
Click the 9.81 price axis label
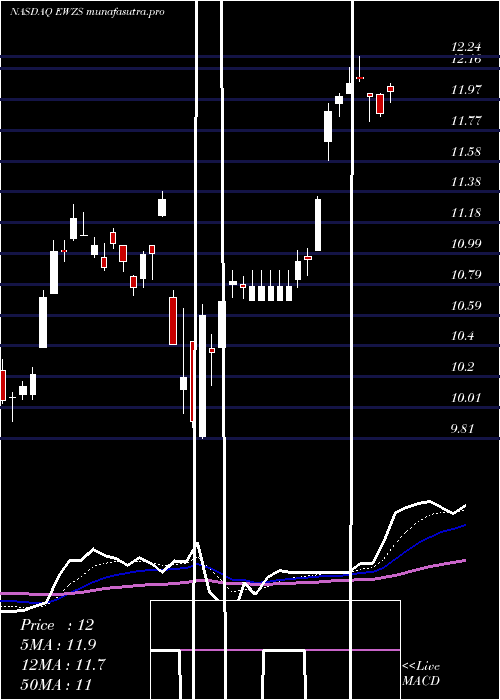[x=462, y=429]
